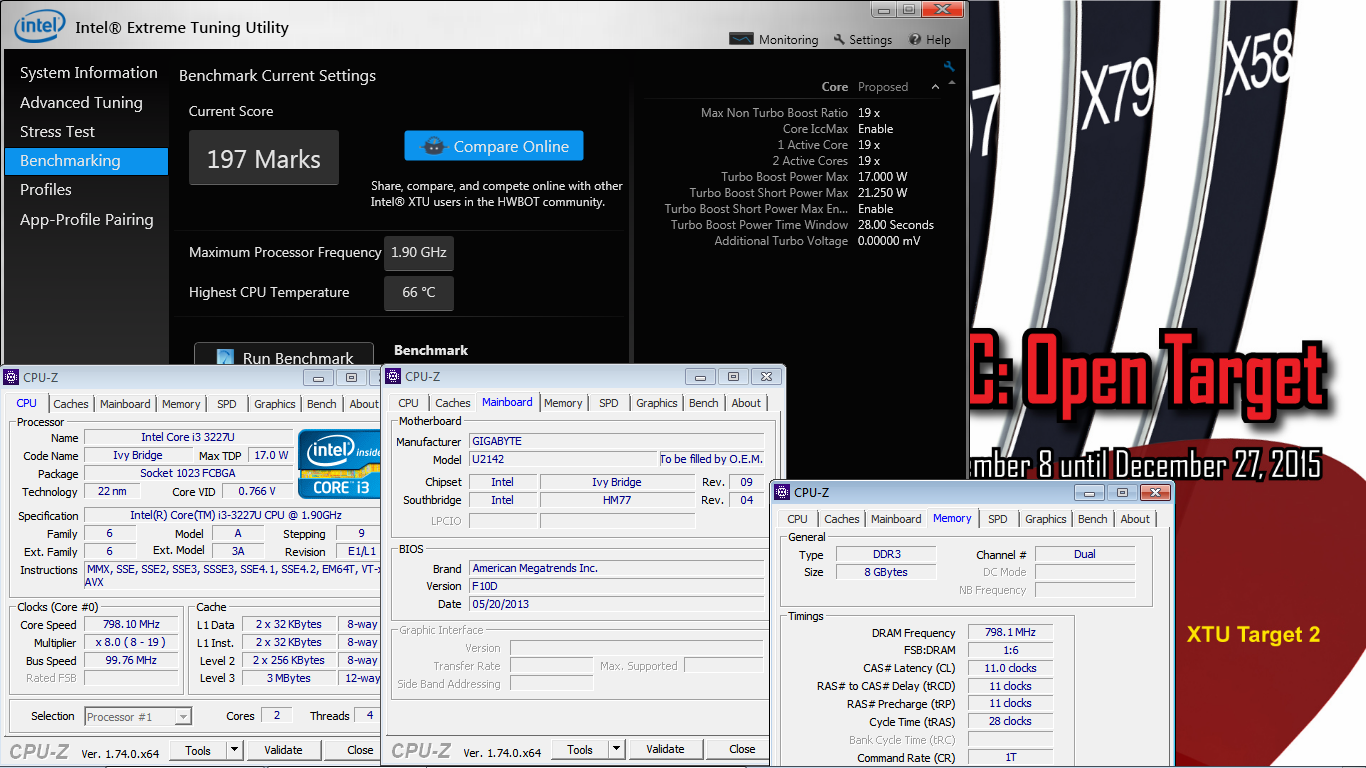Click Tools button in CPU-Z CPU window

(x=198, y=749)
